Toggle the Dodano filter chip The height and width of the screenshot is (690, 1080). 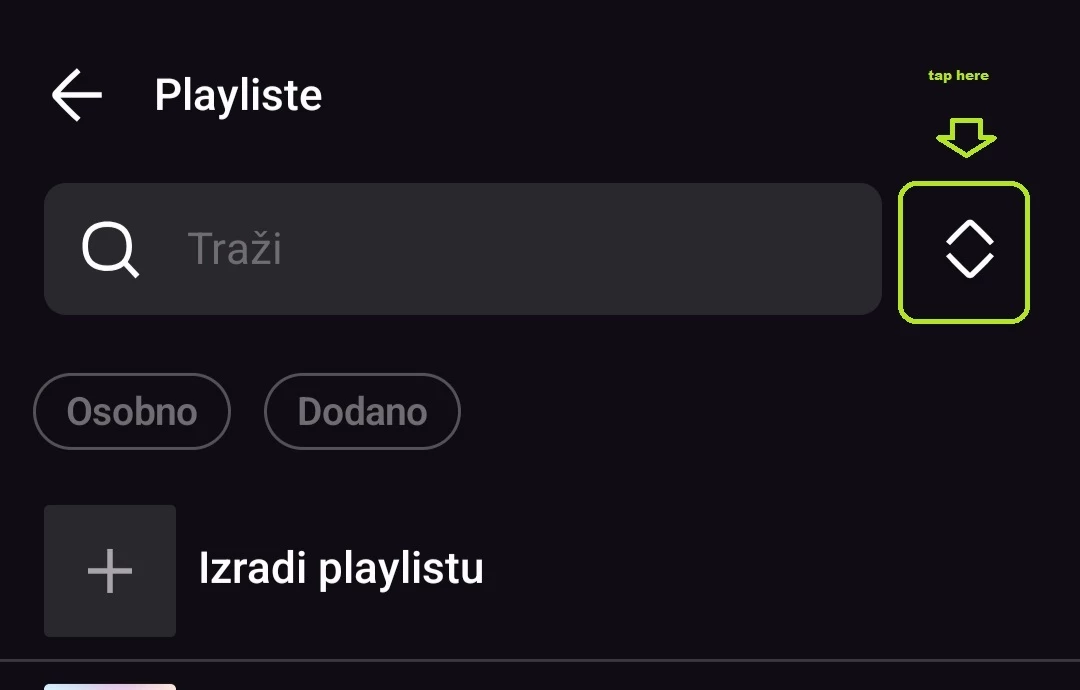pyautogui.click(x=362, y=411)
